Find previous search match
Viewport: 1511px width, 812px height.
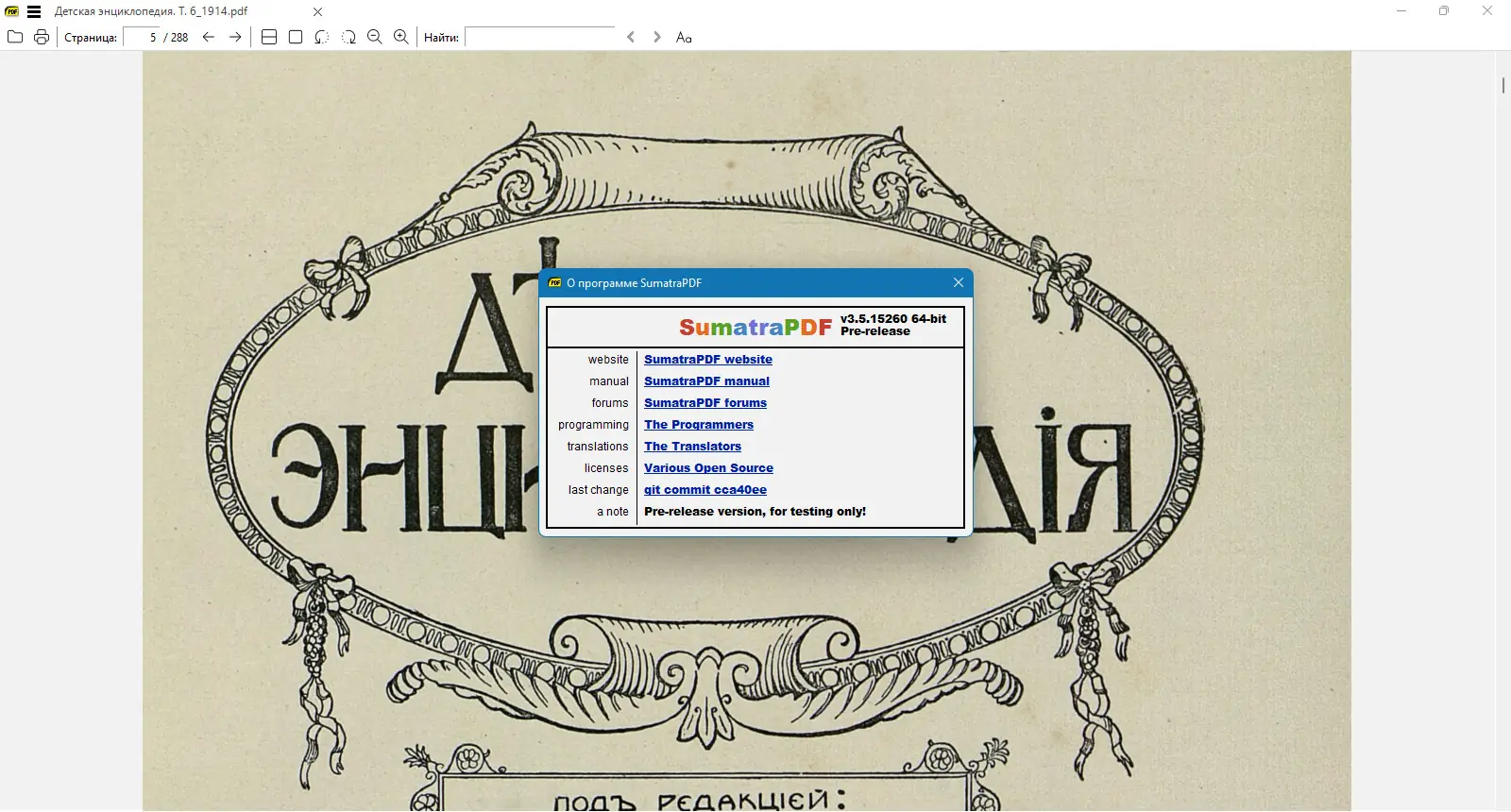pyautogui.click(x=631, y=37)
